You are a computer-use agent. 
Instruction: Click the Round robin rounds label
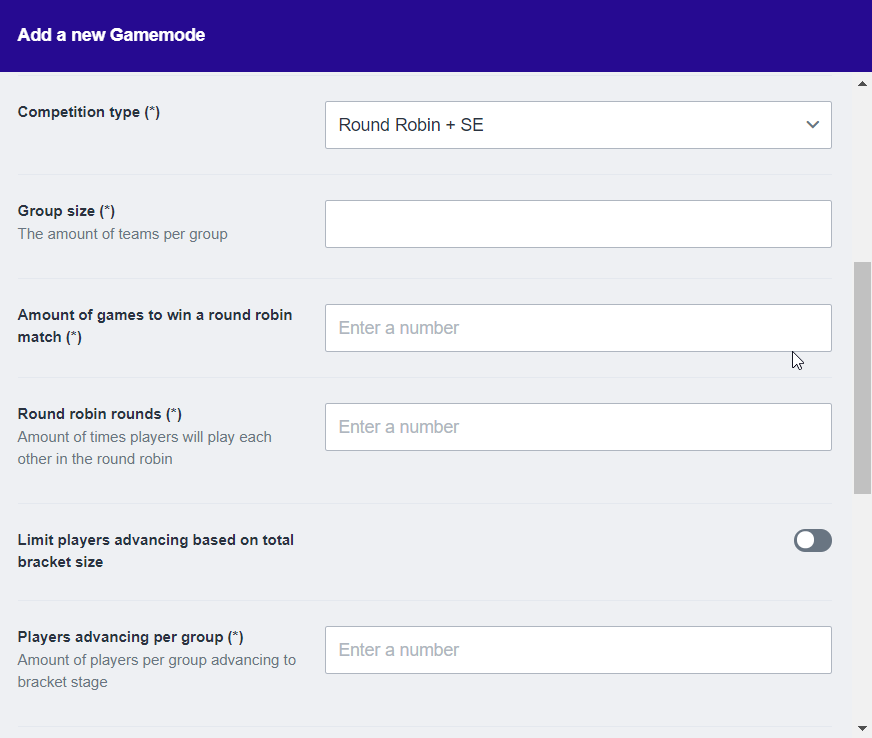point(99,414)
